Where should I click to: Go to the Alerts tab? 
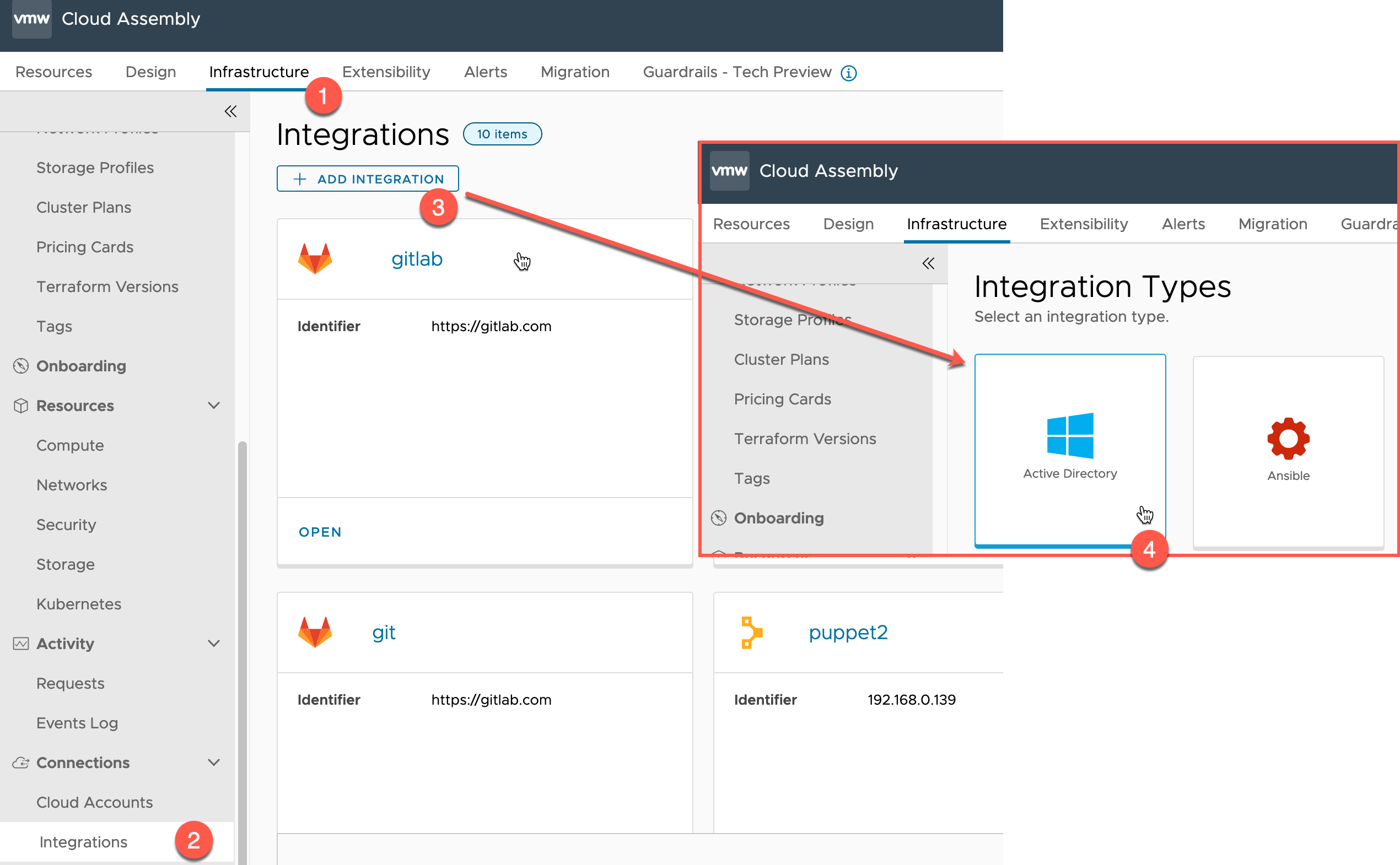point(486,72)
